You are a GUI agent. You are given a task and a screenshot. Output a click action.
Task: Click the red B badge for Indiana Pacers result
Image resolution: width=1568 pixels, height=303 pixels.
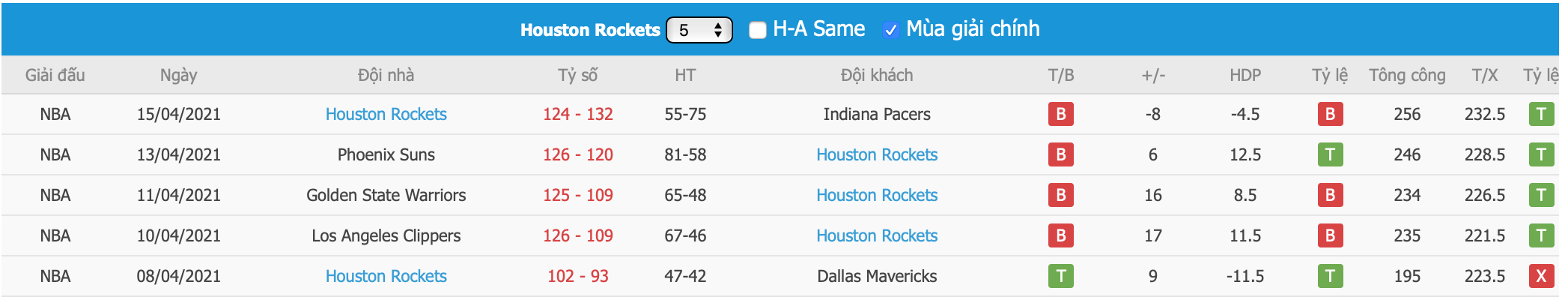pyautogui.click(x=1060, y=114)
